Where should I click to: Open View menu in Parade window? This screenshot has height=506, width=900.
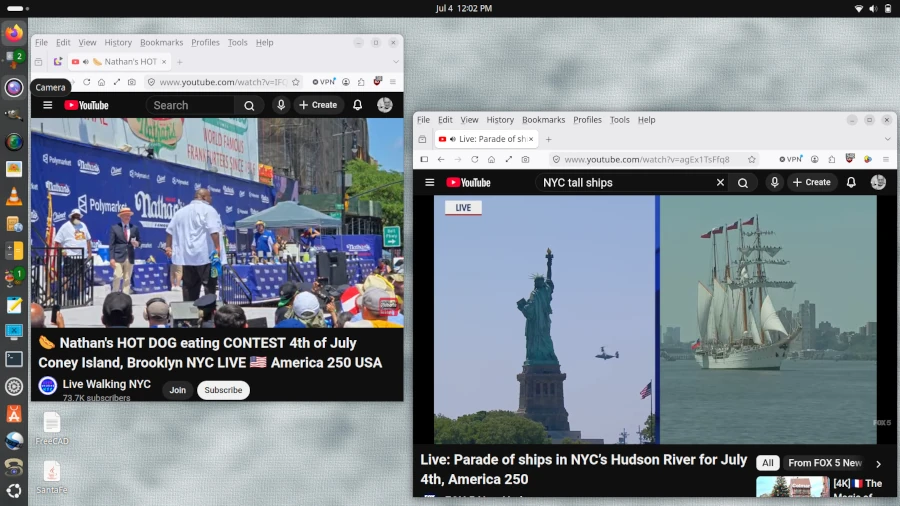(469, 120)
